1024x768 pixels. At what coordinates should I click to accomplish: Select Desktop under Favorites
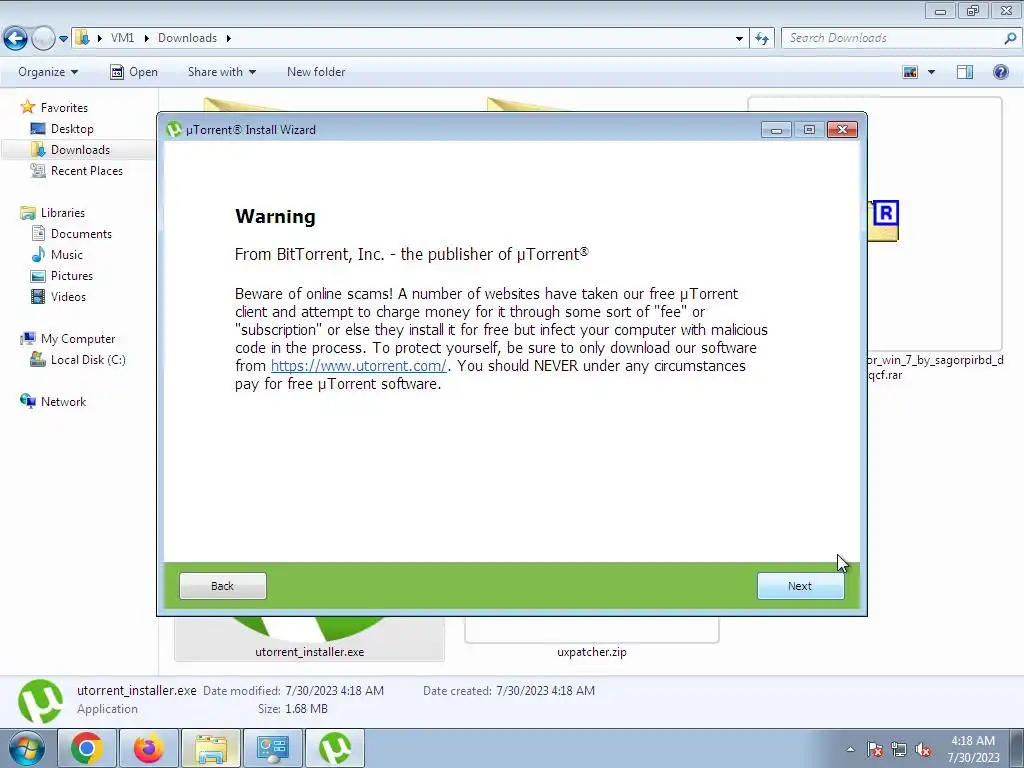[72, 129]
